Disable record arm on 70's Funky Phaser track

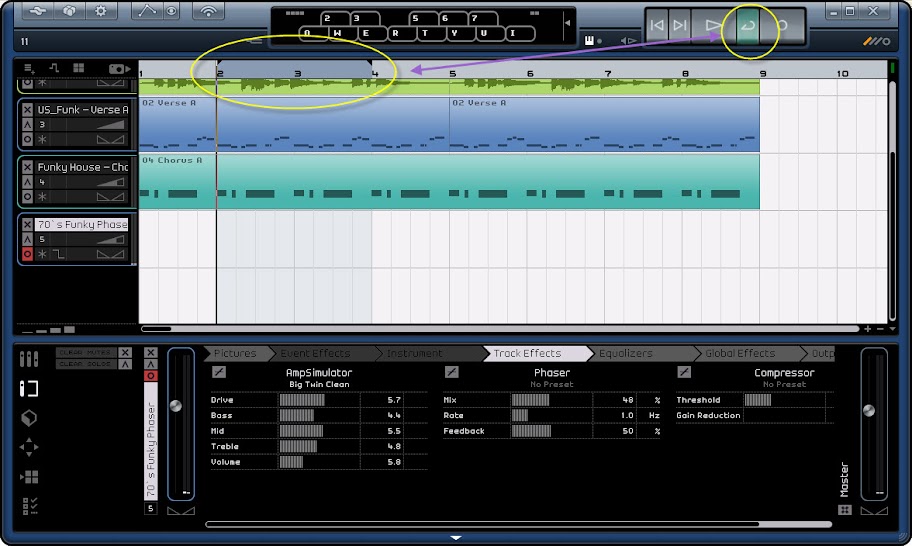point(28,254)
